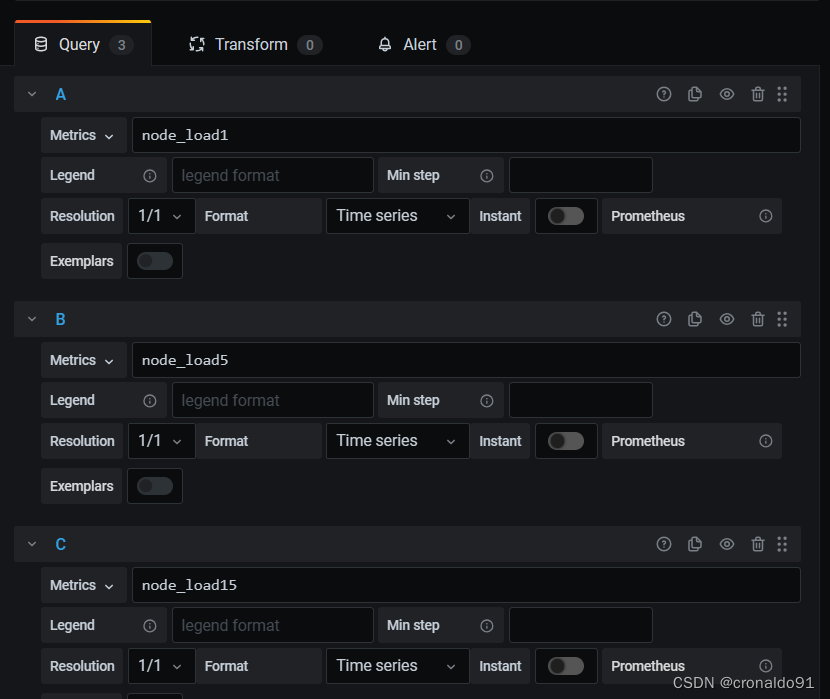This screenshot has height=699, width=830.
Task: Click Min step input in query C
Action: 581,625
